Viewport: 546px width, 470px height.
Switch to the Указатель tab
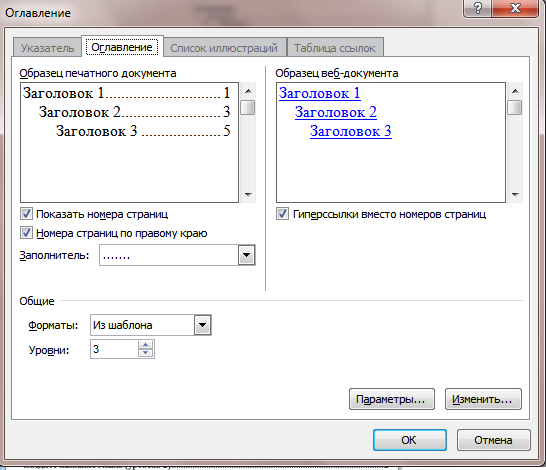(x=47, y=48)
